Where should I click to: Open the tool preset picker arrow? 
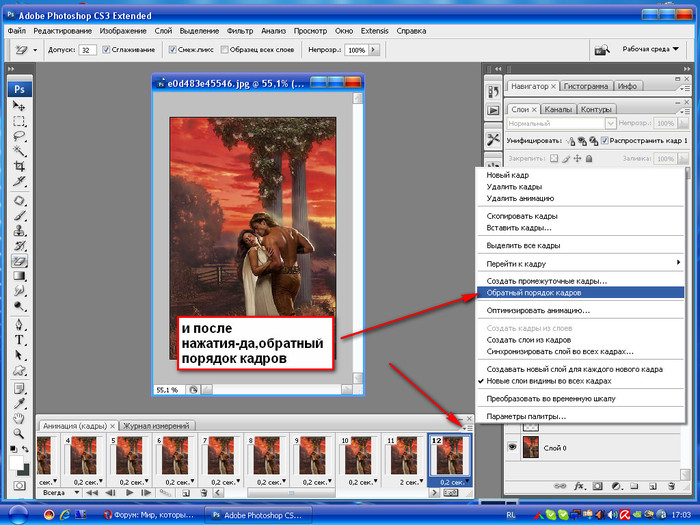point(35,50)
